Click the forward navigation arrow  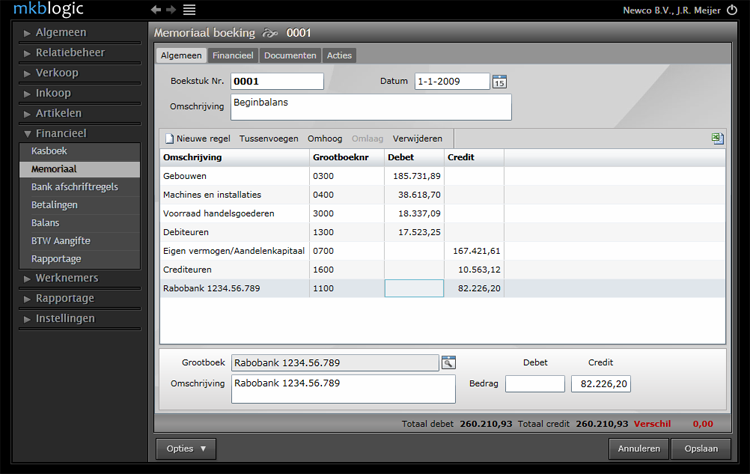pyautogui.click(x=171, y=9)
